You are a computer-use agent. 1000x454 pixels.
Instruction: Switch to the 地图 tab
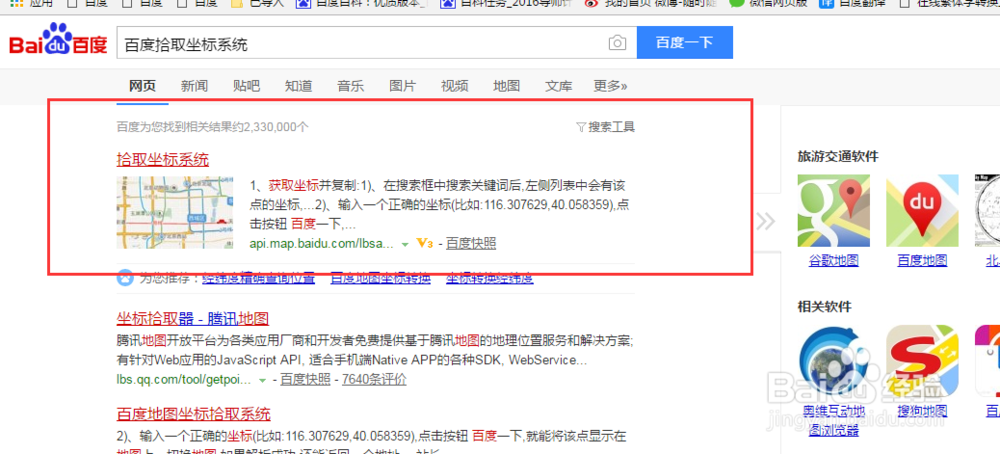[x=506, y=86]
